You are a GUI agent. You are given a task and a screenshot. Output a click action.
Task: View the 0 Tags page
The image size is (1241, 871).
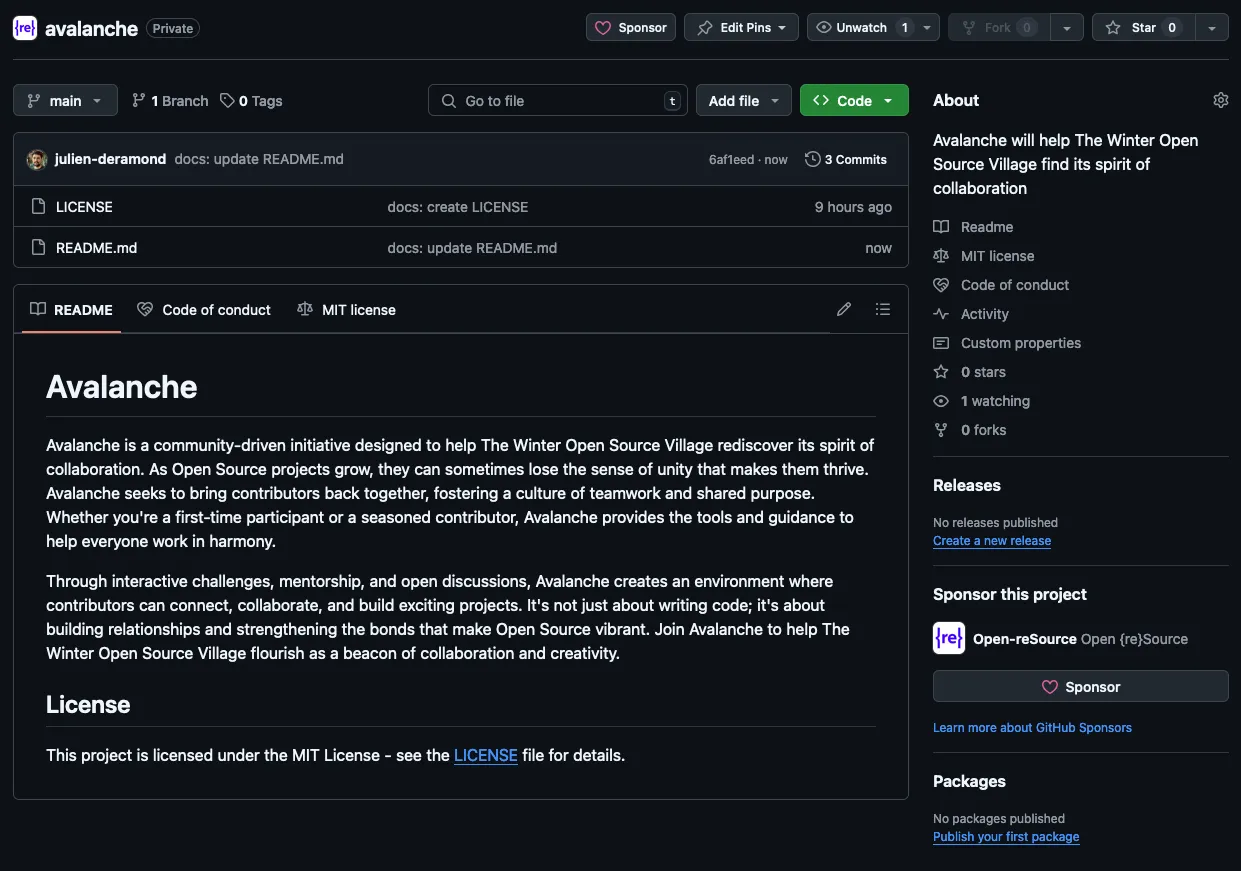tap(251, 101)
